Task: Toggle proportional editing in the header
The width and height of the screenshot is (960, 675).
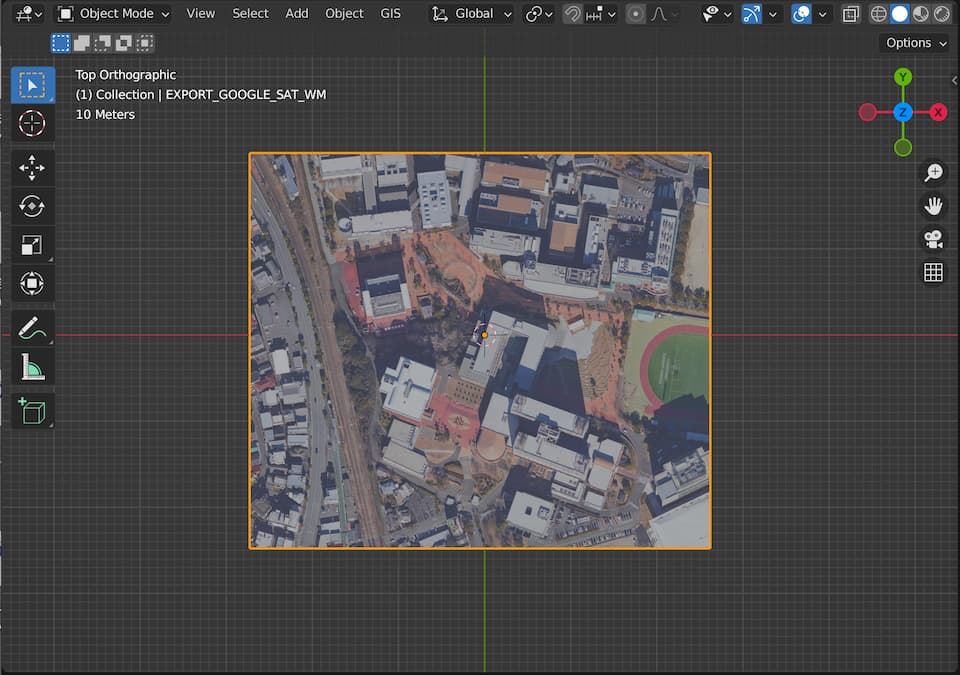Action: point(636,14)
